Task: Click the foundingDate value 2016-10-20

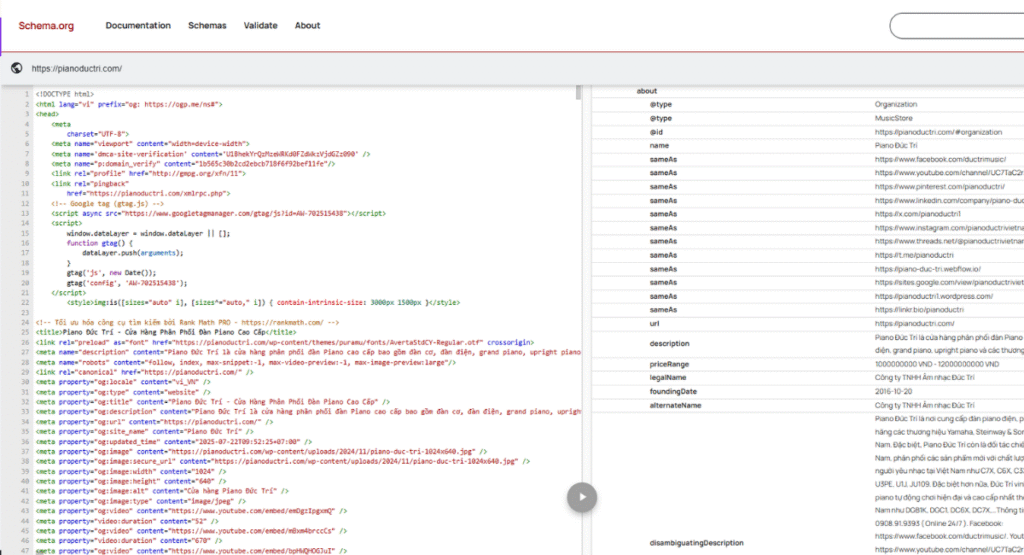Action: click(x=895, y=391)
